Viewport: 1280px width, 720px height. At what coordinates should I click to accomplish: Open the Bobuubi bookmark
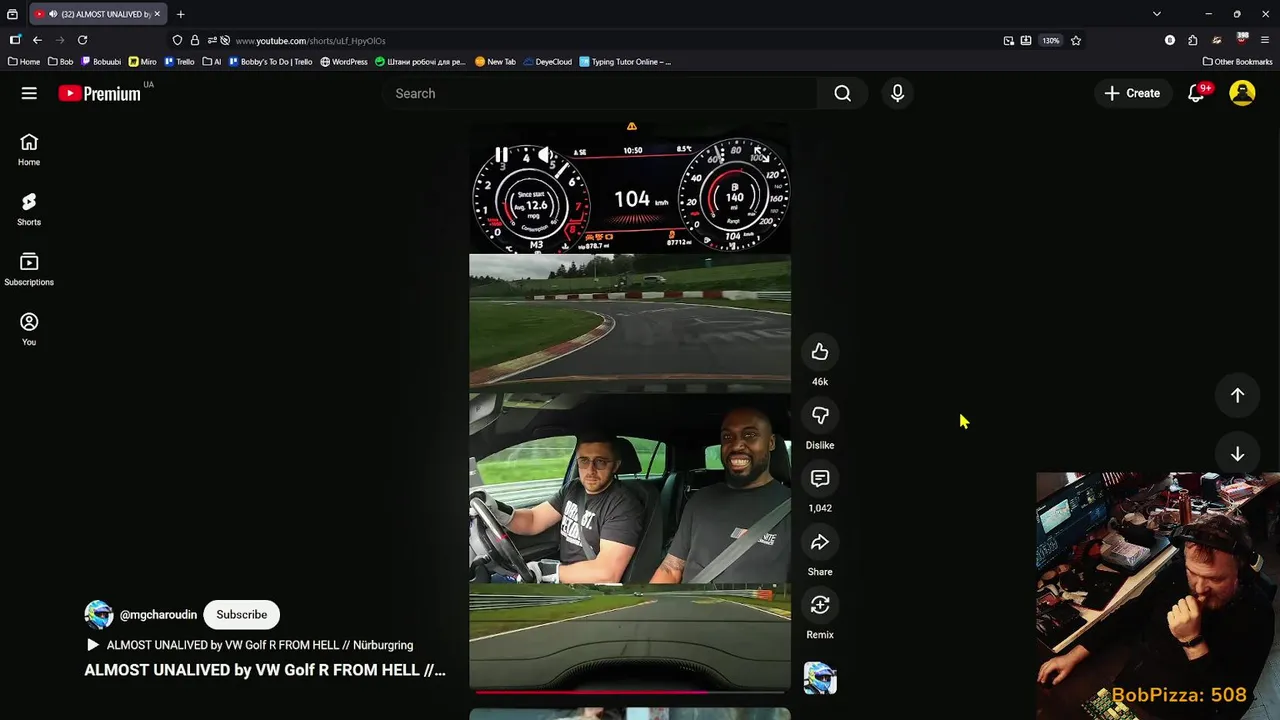coord(101,62)
